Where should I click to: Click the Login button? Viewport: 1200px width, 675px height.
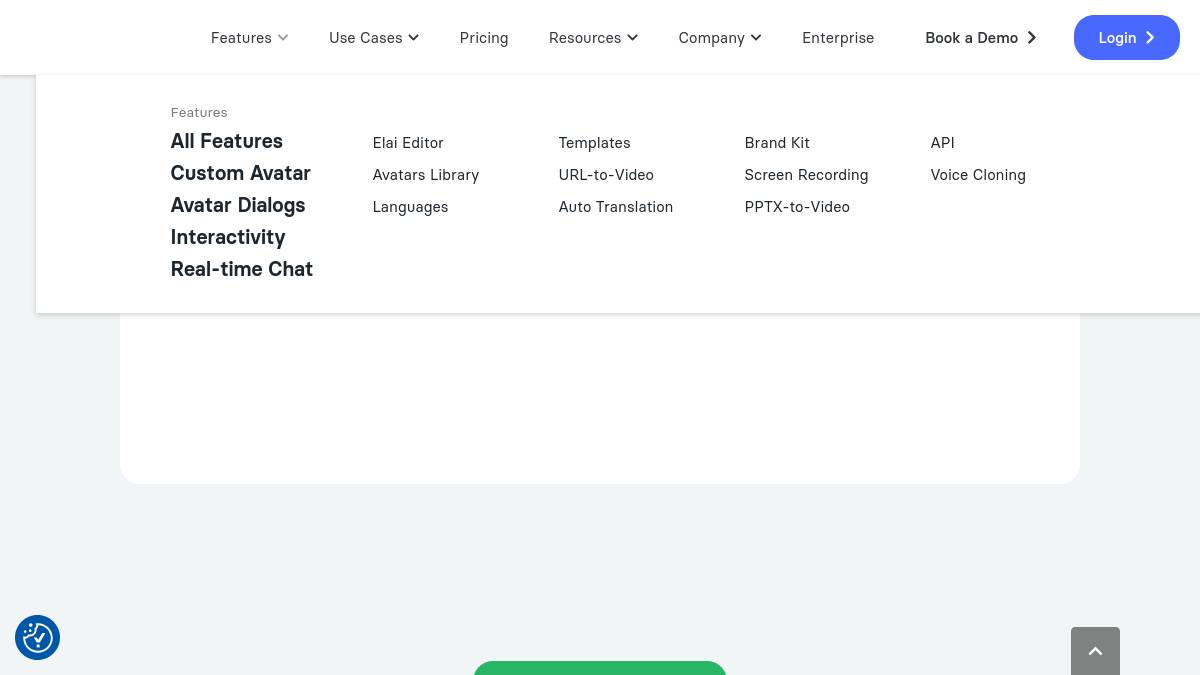1127,38
